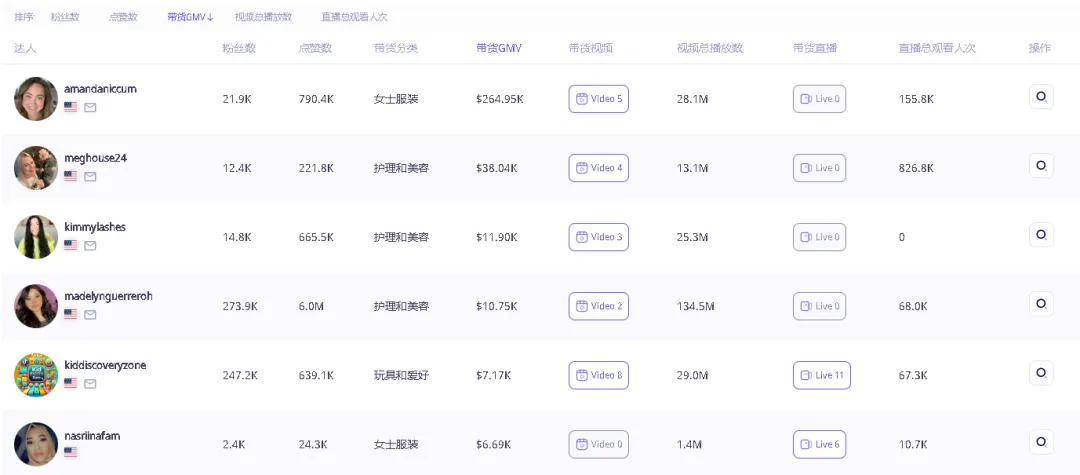Open madelynguerreroh creator name link
Image resolution: width=1080 pixels, height=475 pixels.
[x=108, y=296]
